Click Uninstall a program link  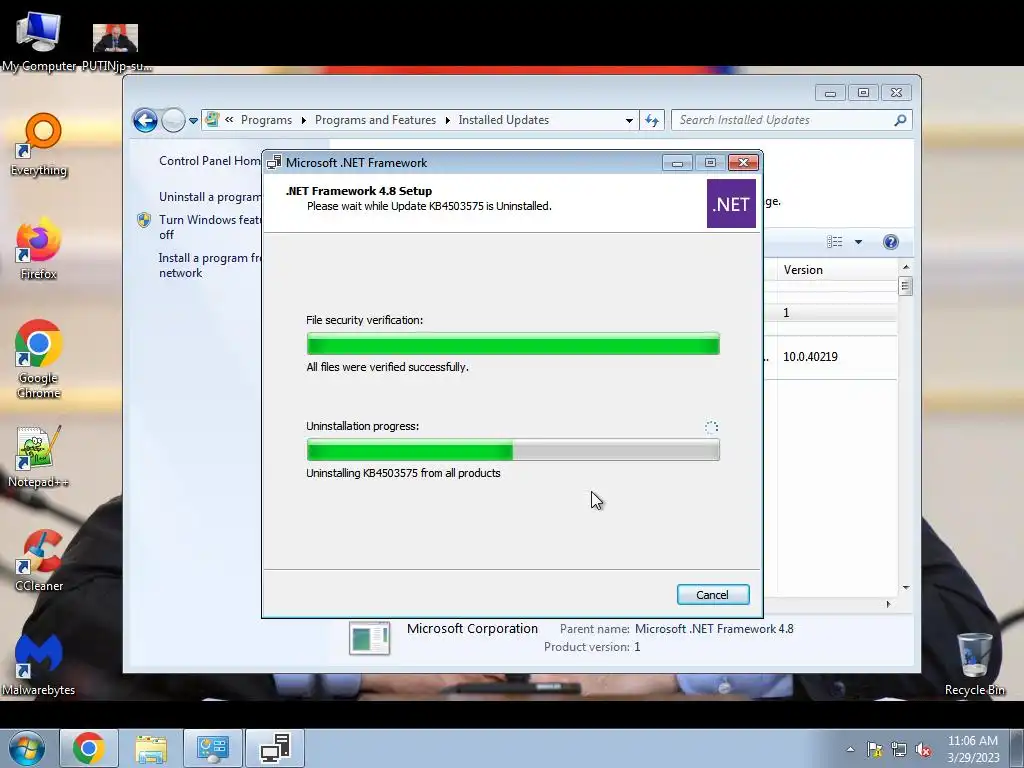(x=210, y=197)
